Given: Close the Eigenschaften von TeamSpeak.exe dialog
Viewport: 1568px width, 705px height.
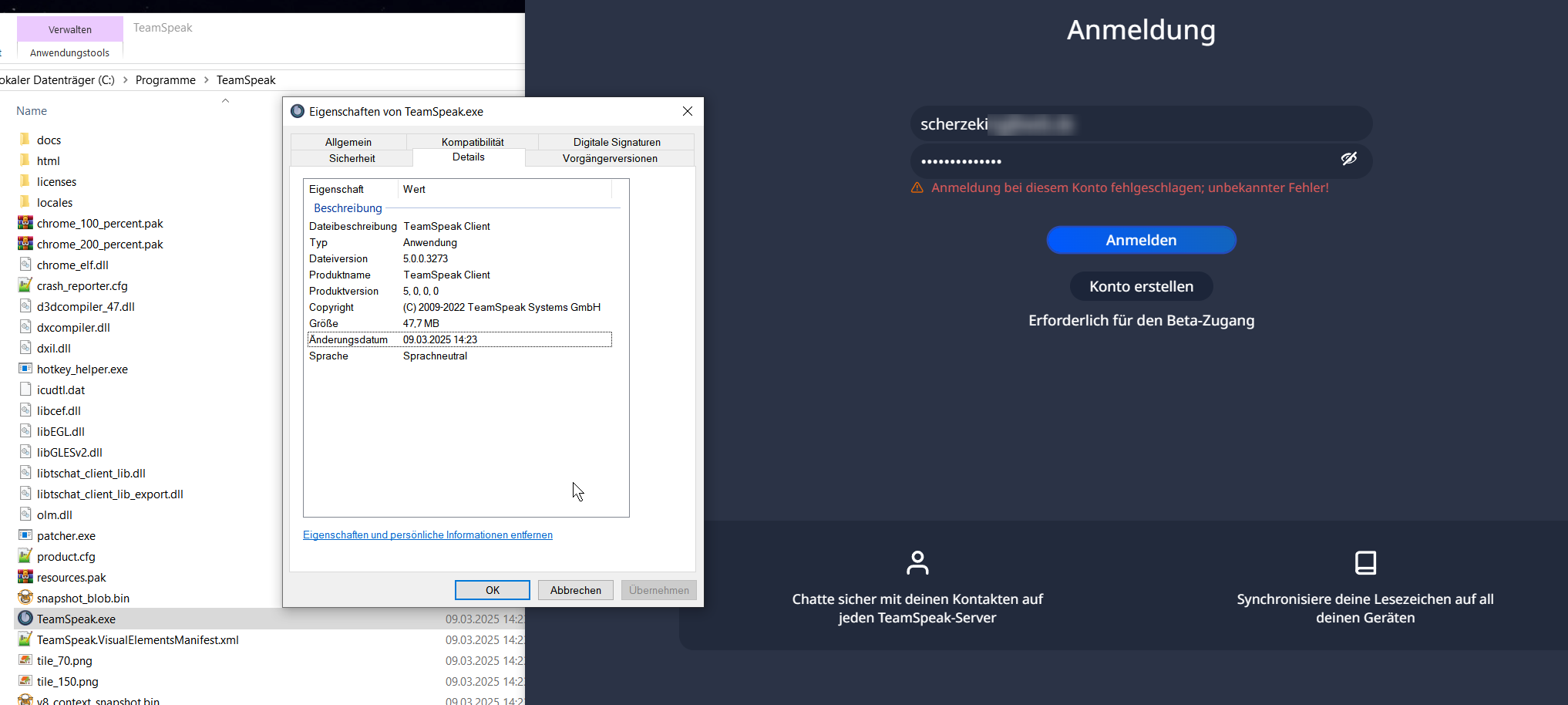Looking at the screenshot, I should 688,112.
